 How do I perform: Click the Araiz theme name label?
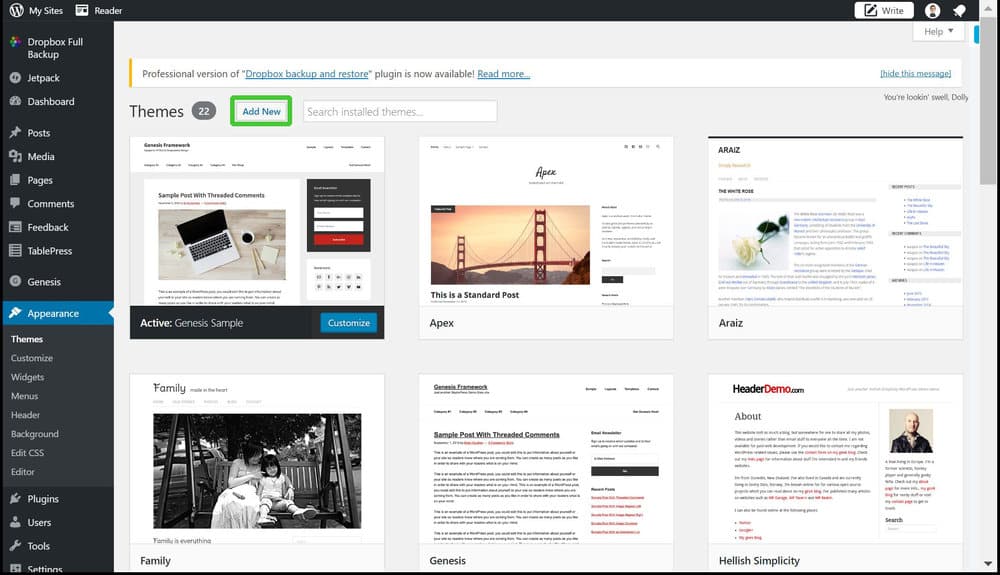(x=731, y=323)
